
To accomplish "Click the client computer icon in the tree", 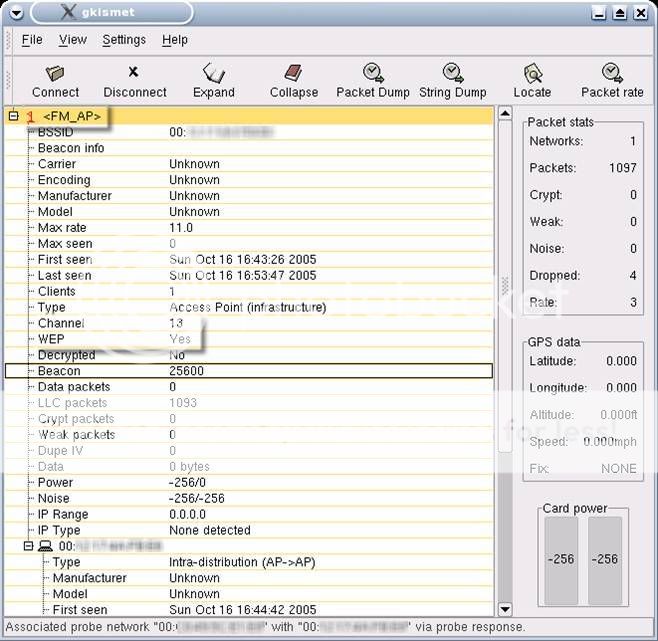I will pyautogui.click(x=45, y=546).
